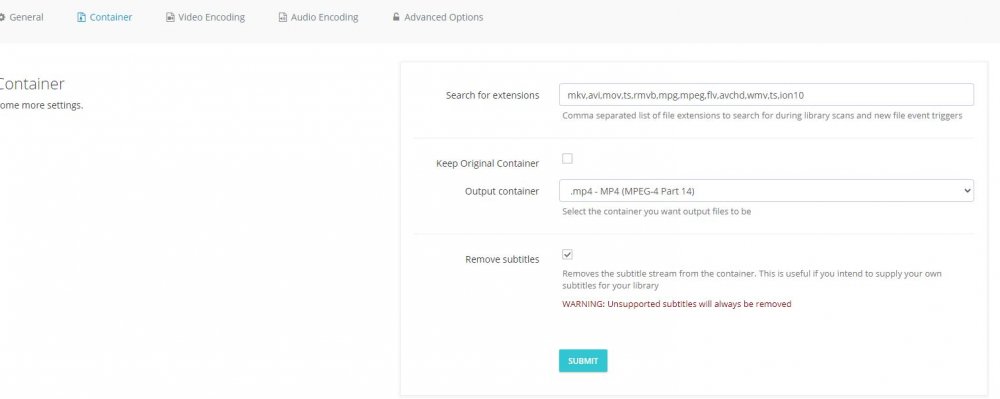
Task: Select the Container tab label
Action: (111, 18)
